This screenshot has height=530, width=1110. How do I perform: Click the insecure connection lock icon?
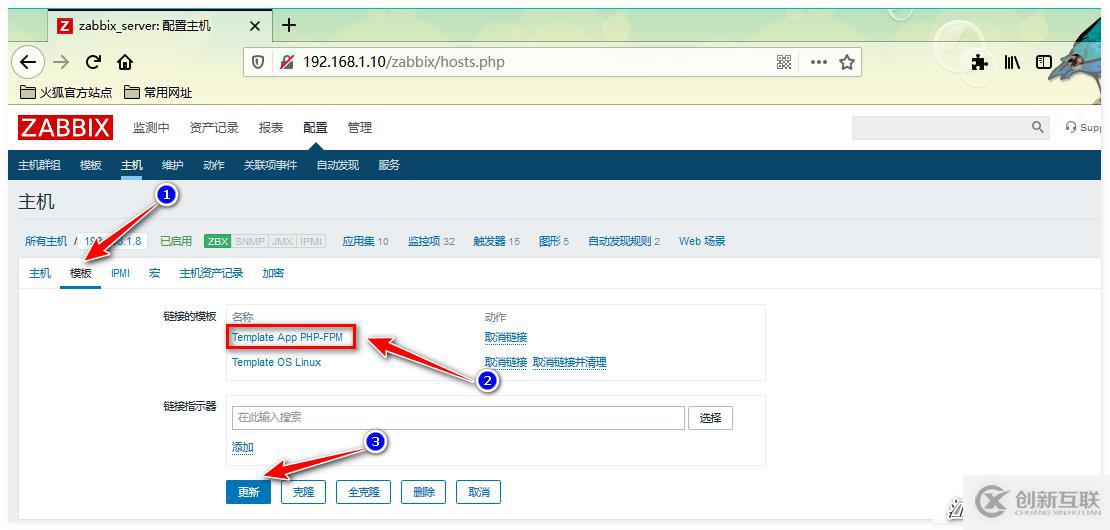pos(287,62)
